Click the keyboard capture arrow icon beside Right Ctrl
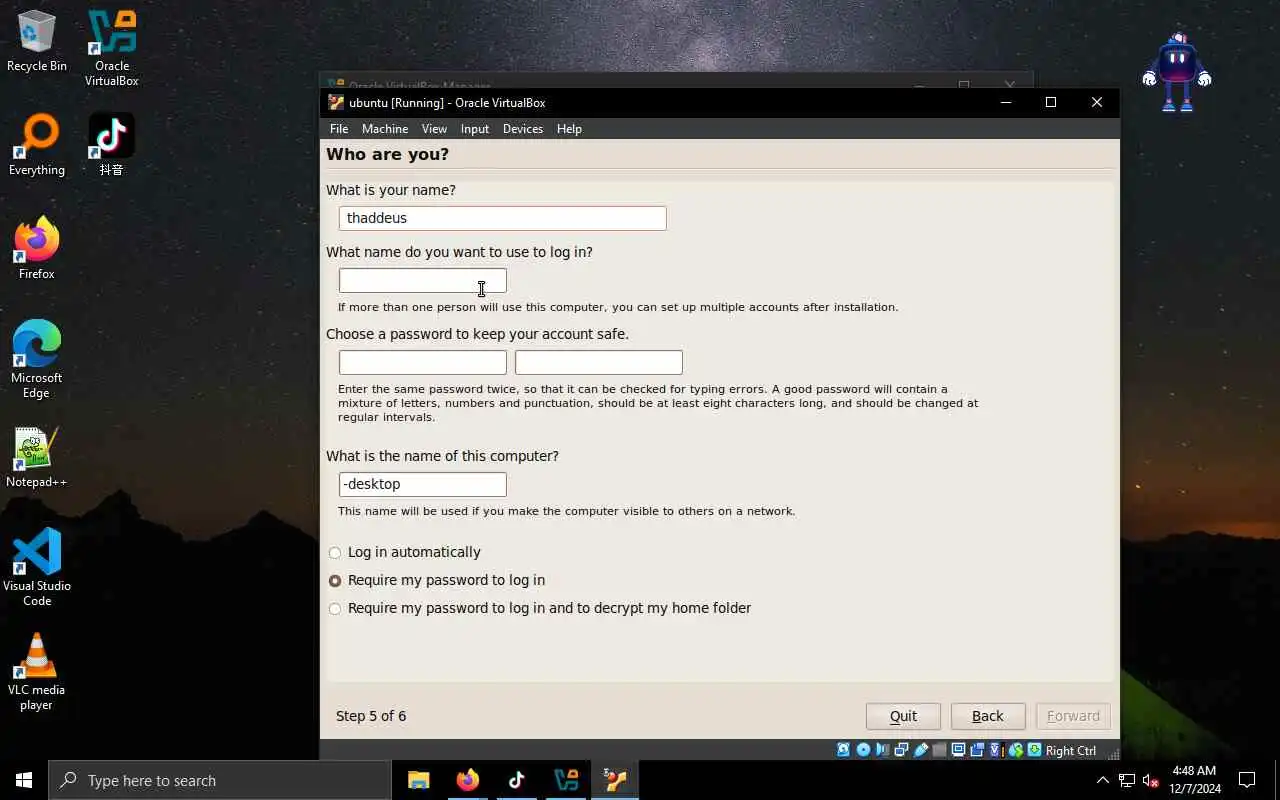The image size is (1280, 800). 1034,750
